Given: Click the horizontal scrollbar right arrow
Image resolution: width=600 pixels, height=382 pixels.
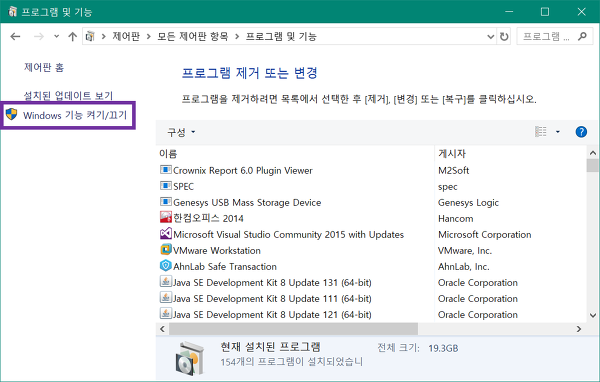Looking at the screenshot, I should pos(579,329).
